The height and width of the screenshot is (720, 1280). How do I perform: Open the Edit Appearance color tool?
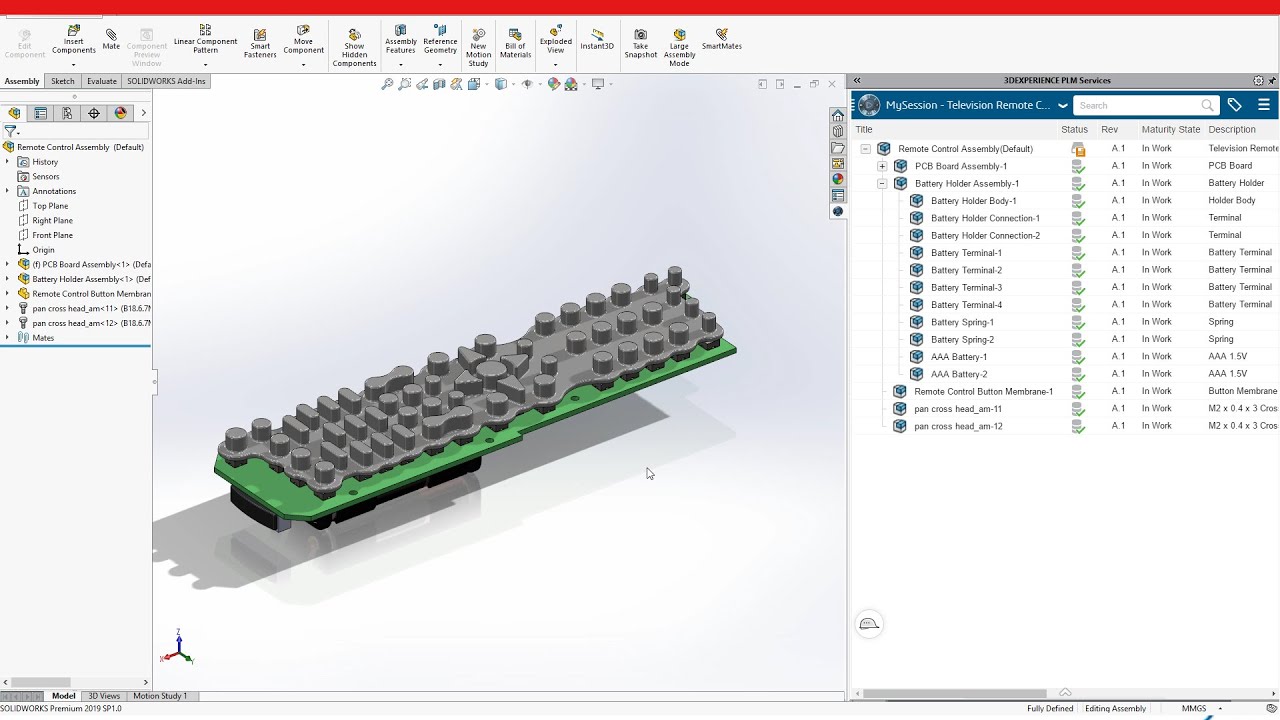point(554,84)
